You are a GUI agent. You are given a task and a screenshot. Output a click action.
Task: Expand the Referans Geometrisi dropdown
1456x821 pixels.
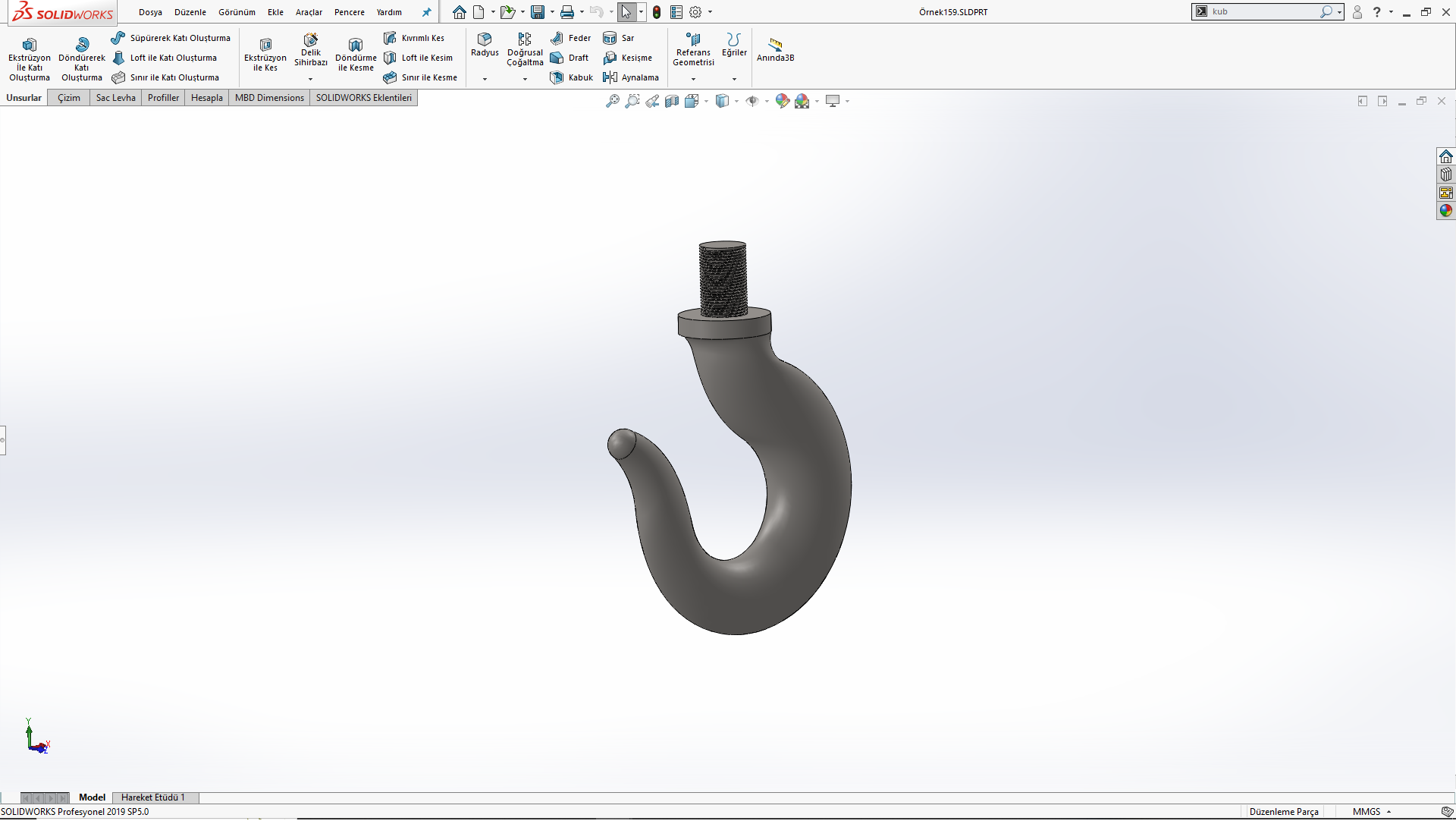(693, 79)
